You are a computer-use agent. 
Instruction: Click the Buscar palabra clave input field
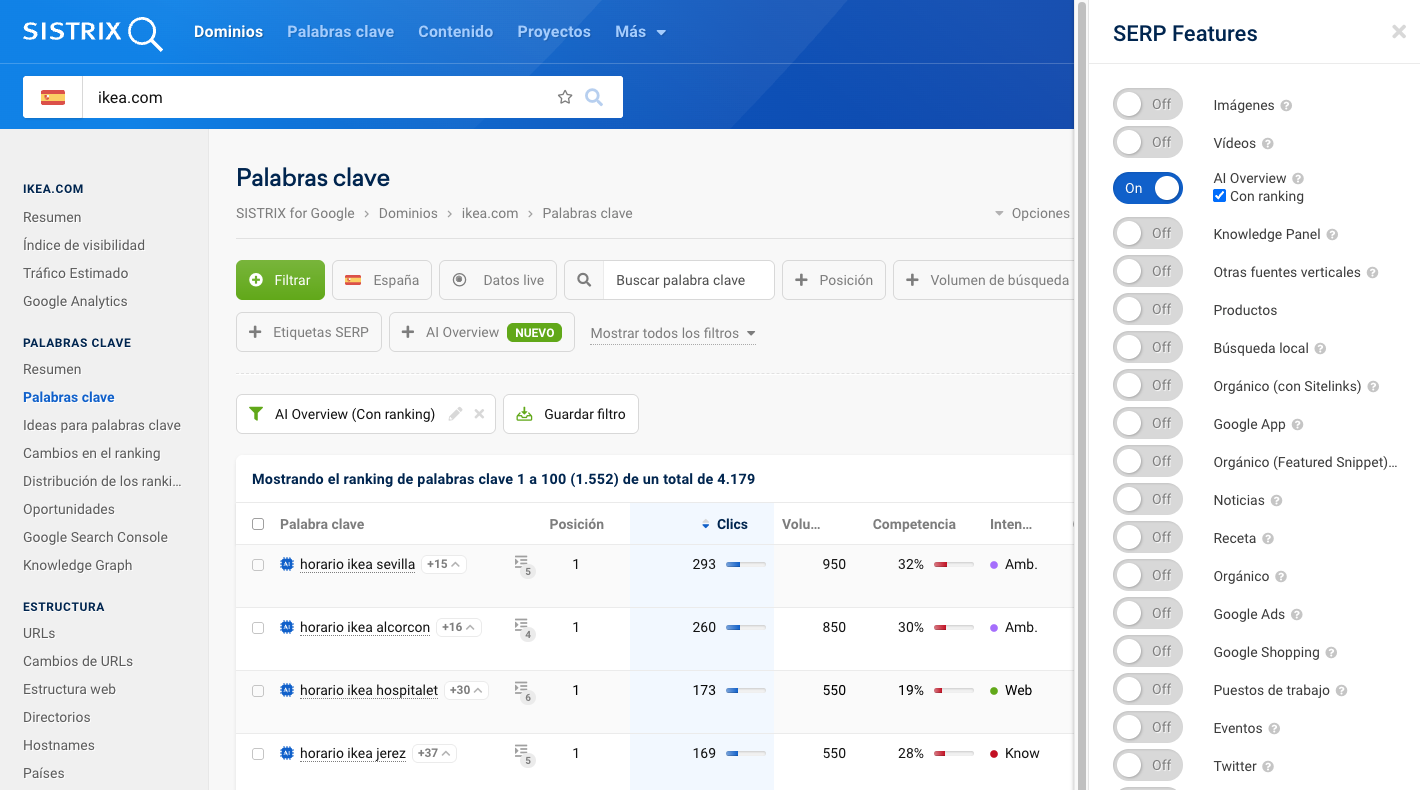click(688, 280)
